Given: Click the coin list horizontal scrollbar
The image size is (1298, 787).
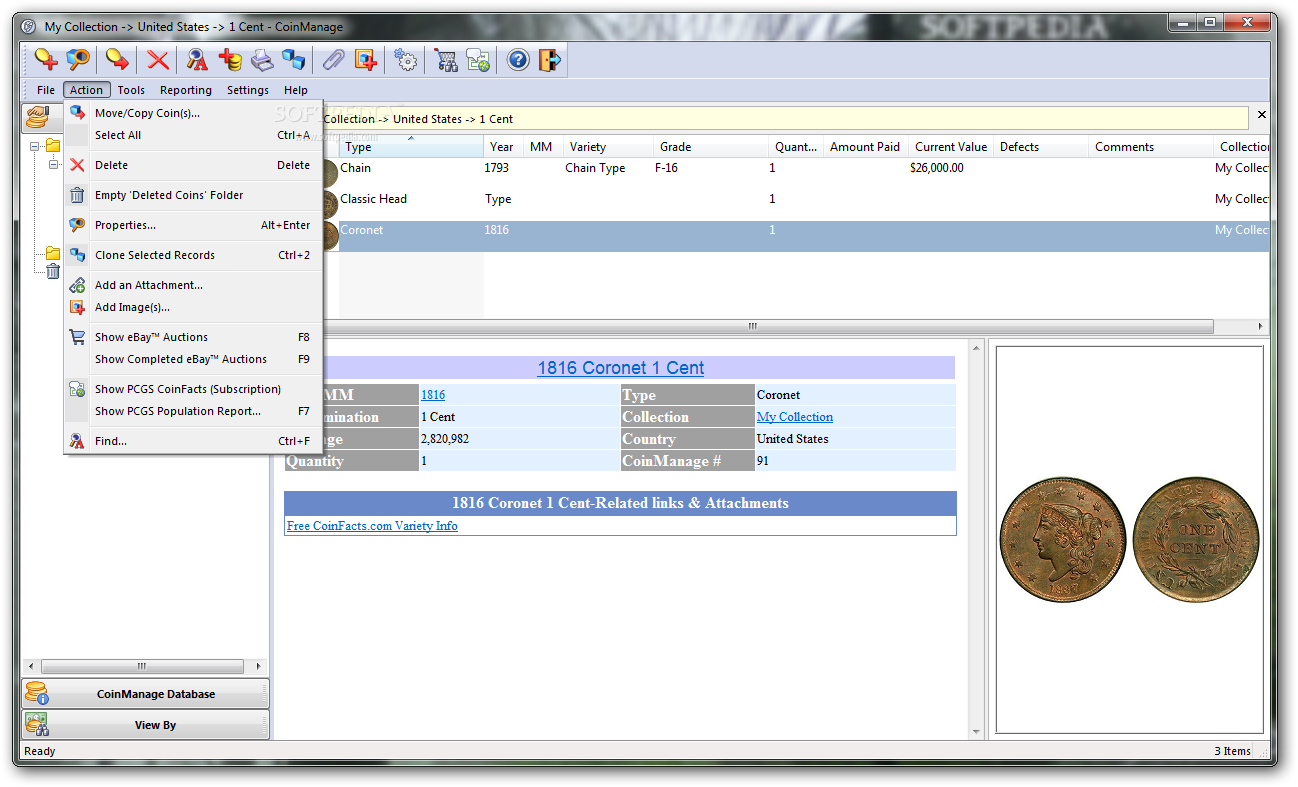Looking at the screenshot, I should pos(752,327).
